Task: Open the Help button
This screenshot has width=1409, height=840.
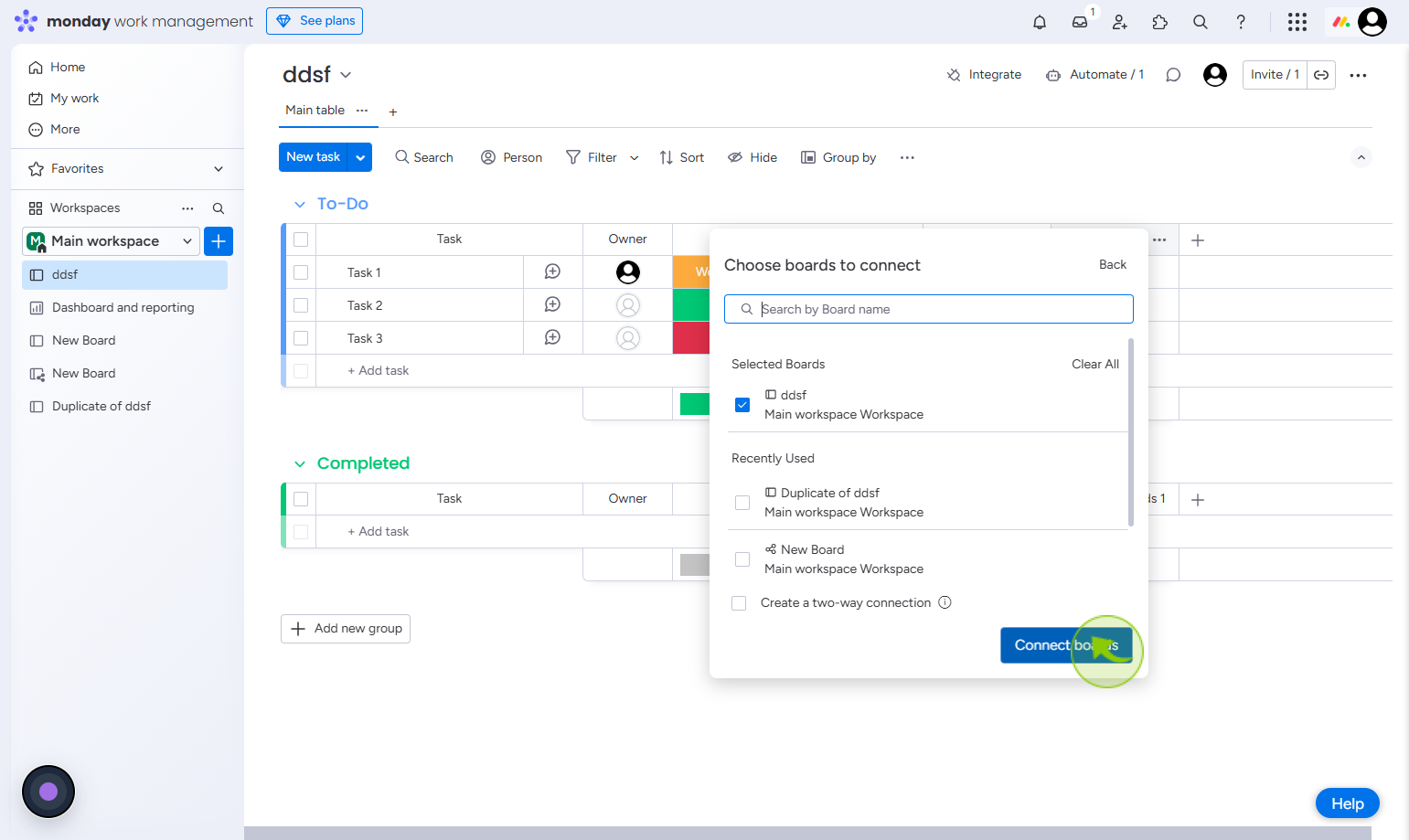Action: tap(1348, 803)
